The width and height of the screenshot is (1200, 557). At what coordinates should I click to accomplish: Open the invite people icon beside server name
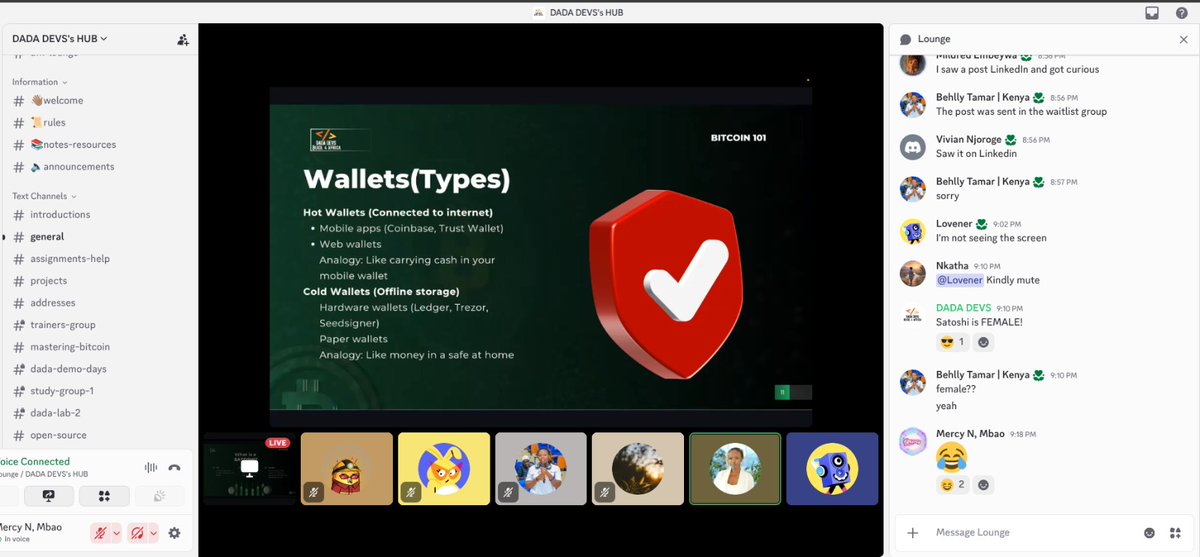click(x=183, y=39)
